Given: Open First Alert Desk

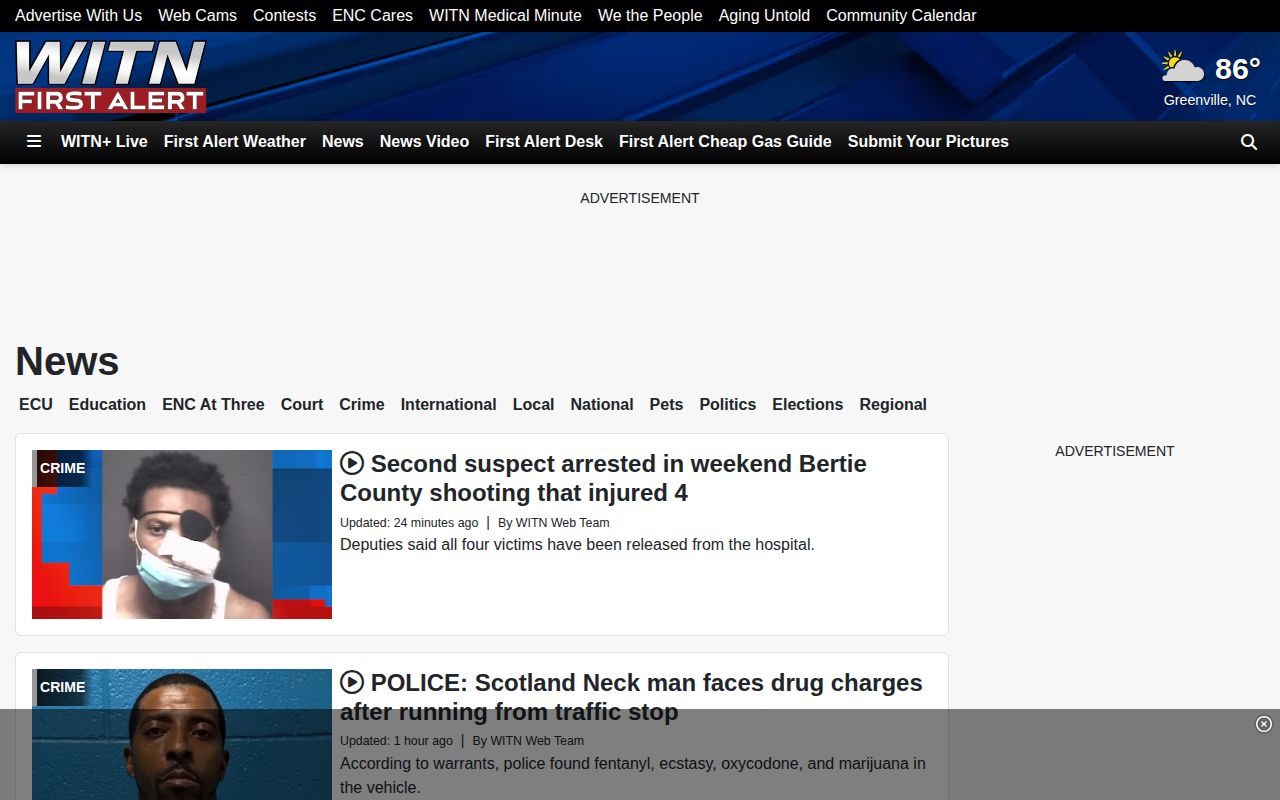Looking at the screenshot, I should pyautogui.click(x=544, y=142).
